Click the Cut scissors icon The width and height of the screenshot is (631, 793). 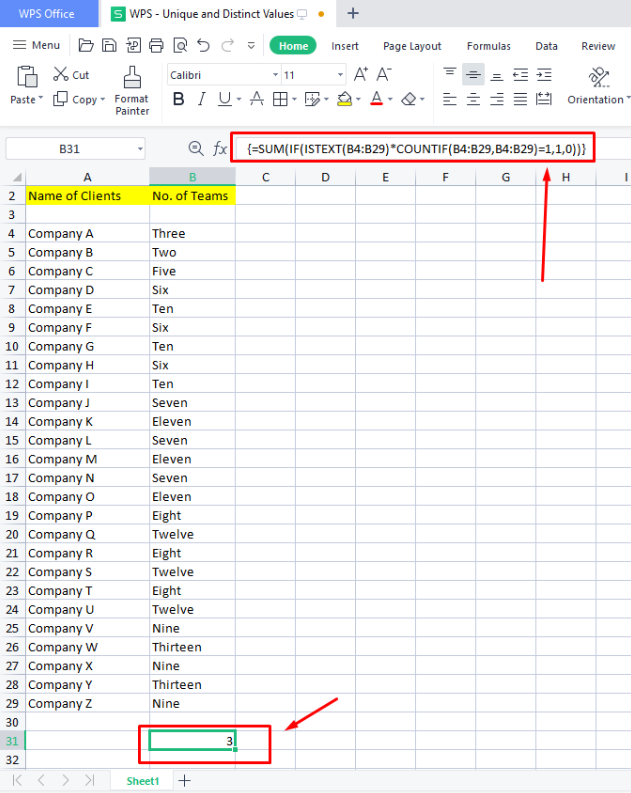pos(70,75)
